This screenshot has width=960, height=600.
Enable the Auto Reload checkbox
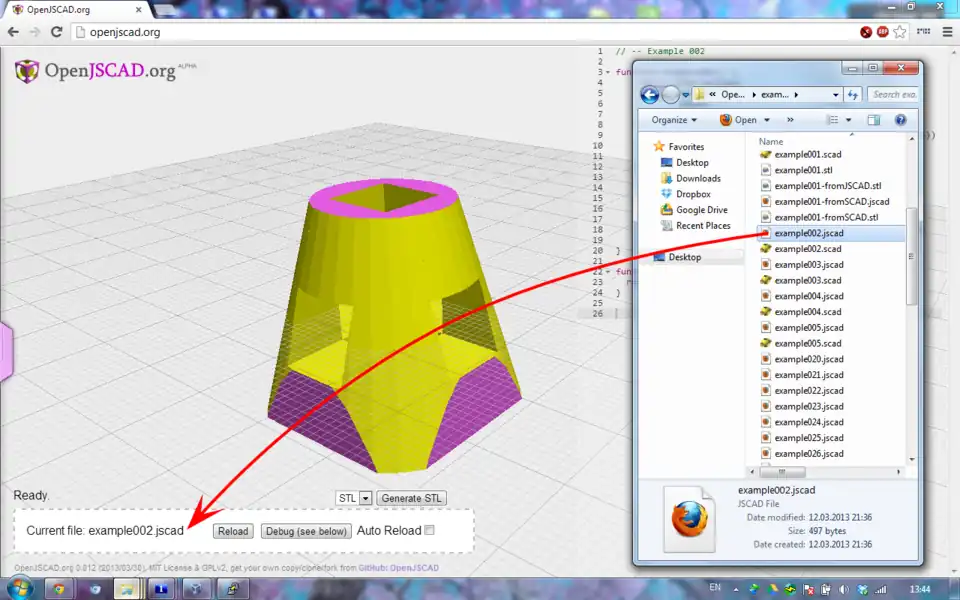(x=430, y=530)
